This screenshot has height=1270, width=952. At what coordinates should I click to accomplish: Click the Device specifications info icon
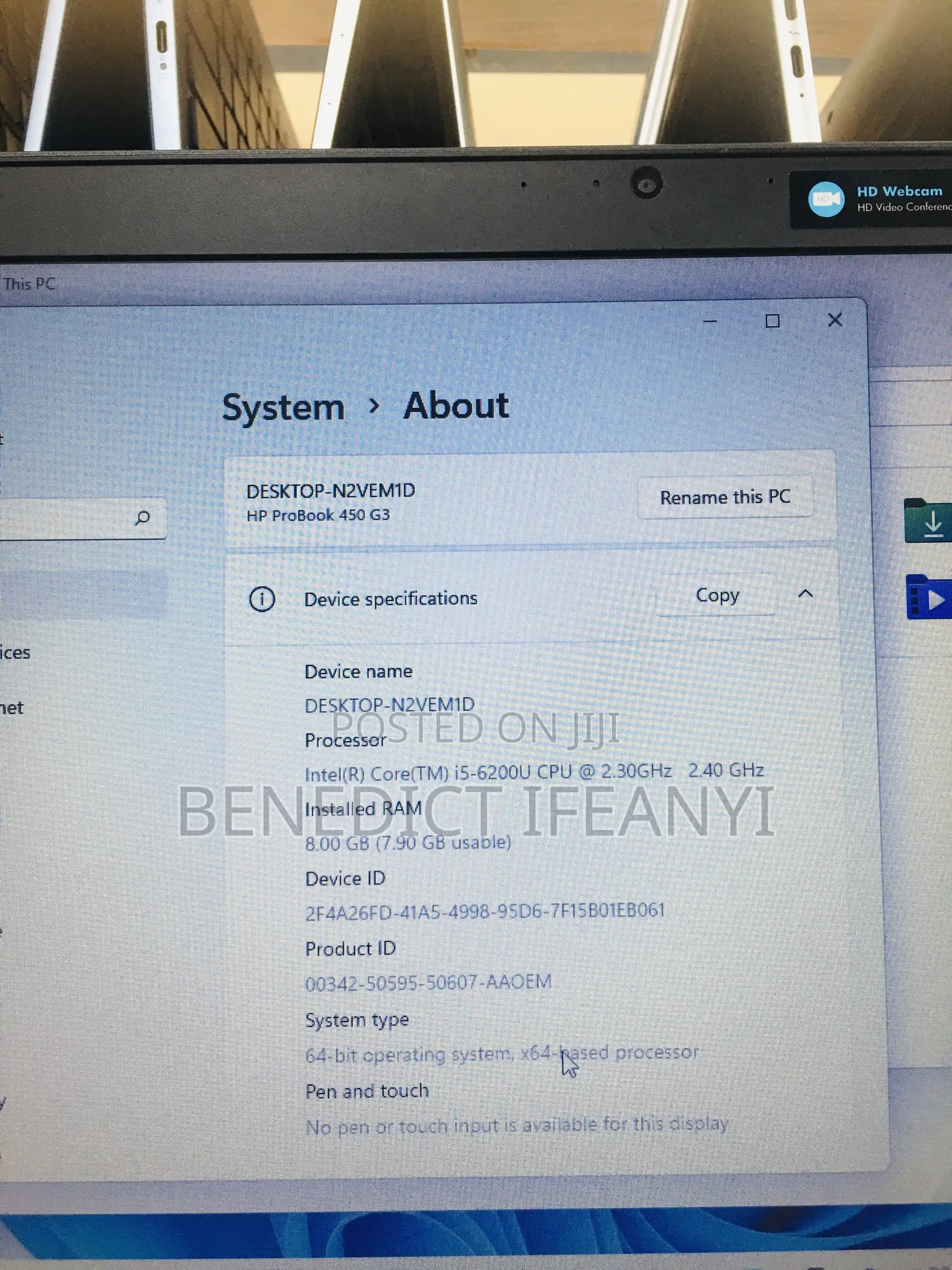[262, 599]
